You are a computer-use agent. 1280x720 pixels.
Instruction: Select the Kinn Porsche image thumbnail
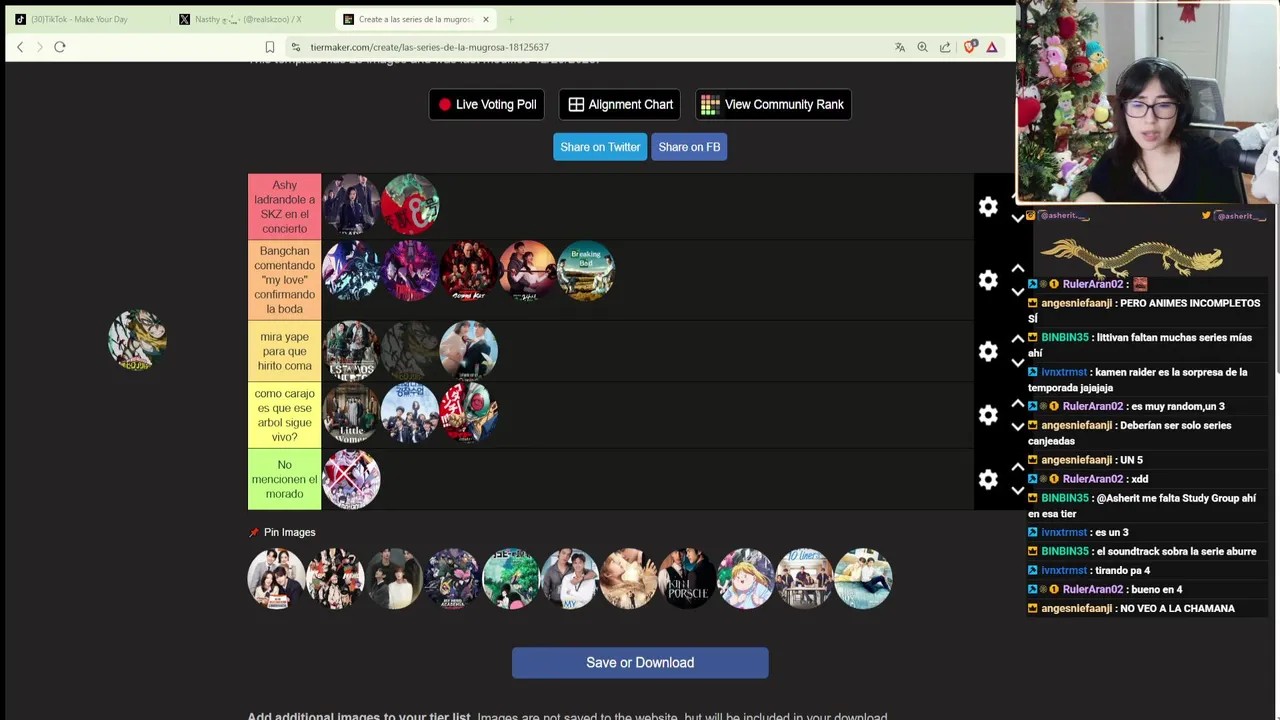point(687,578)
